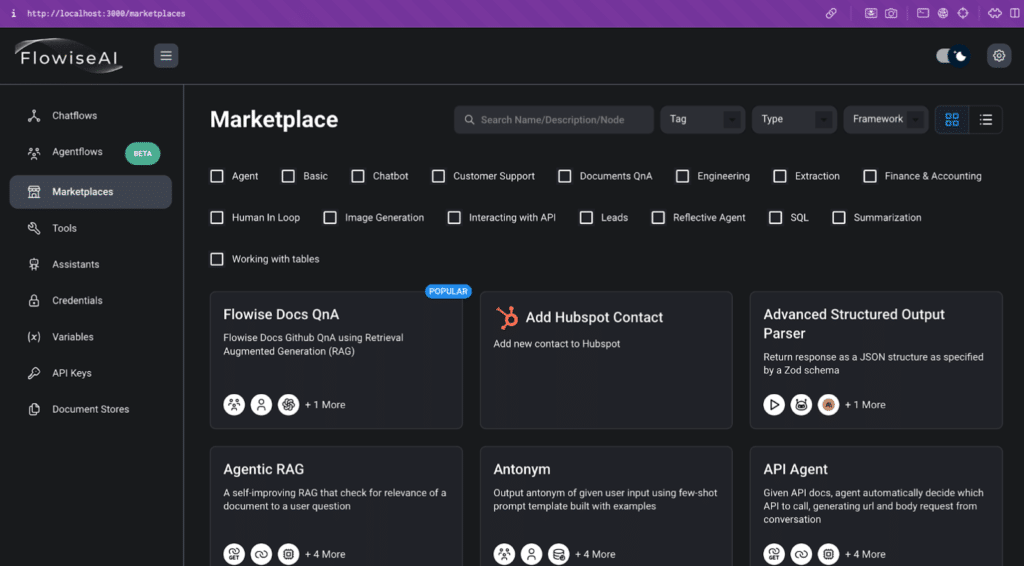Click the play node icon on Advanced Structured Output Parser
Viewport: 1024px width, 566px height.
774,405
